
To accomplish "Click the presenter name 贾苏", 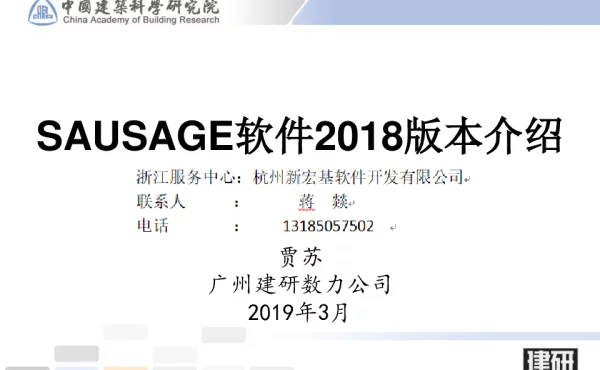I will (x=301, y=257).
